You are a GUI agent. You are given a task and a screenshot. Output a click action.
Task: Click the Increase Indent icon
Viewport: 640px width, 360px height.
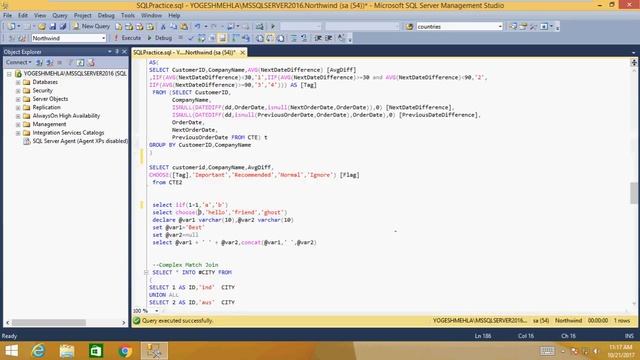click(x=329, y=38)
